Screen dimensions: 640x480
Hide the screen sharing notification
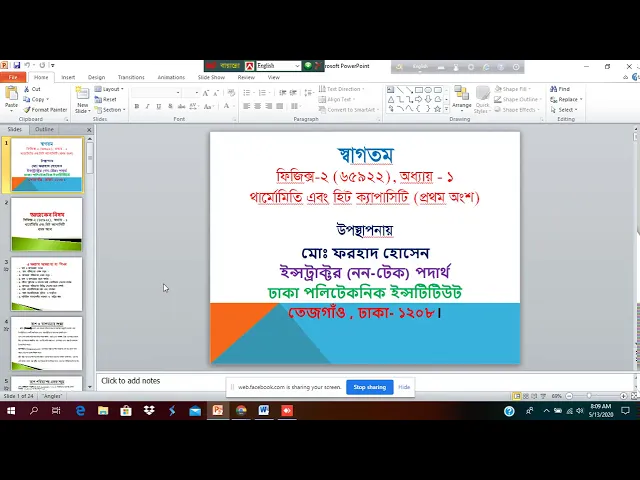(404, 387)
